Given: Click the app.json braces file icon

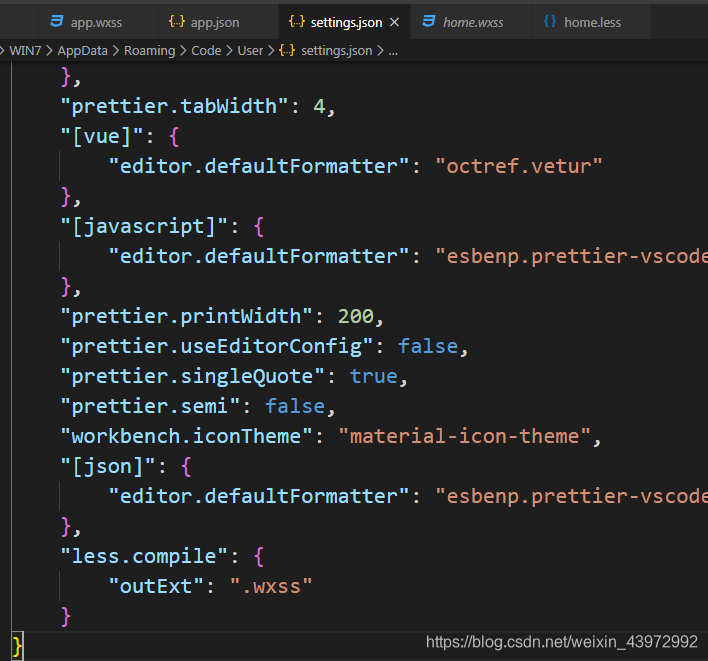Looking at the screenshot, I should [177, 21].
